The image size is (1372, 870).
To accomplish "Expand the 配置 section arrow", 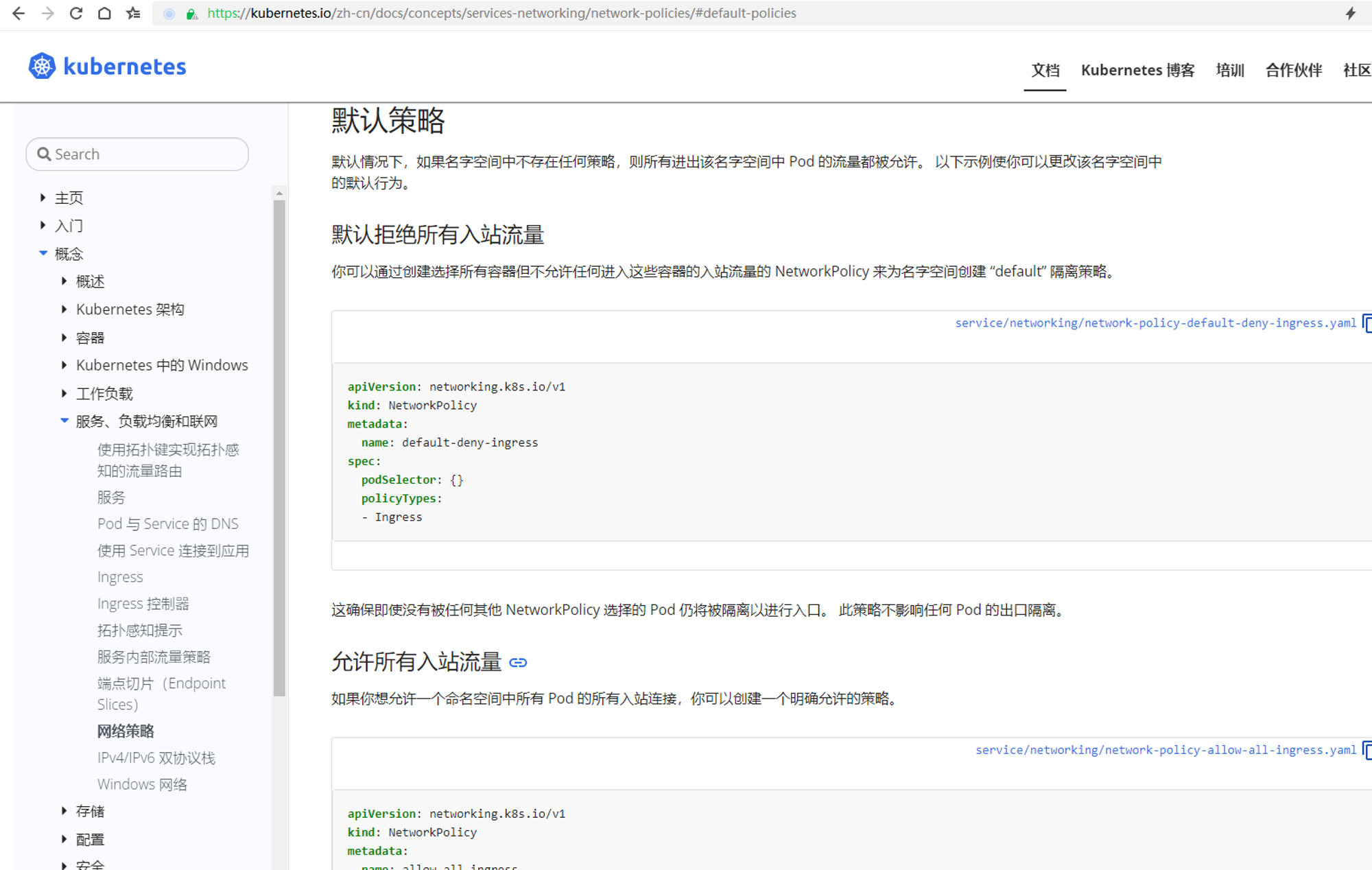I will tap(64, 839).
